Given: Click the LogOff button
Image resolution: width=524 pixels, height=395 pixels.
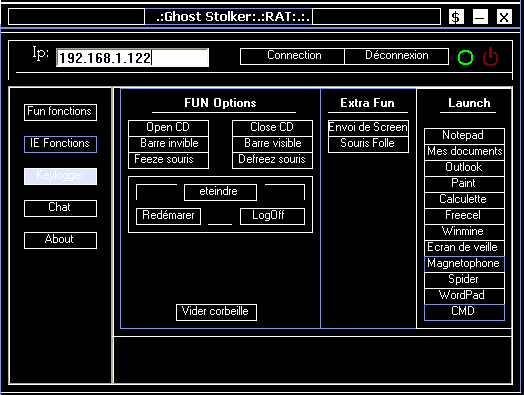Looking at the screenshot, I should [x=272, y=216].
